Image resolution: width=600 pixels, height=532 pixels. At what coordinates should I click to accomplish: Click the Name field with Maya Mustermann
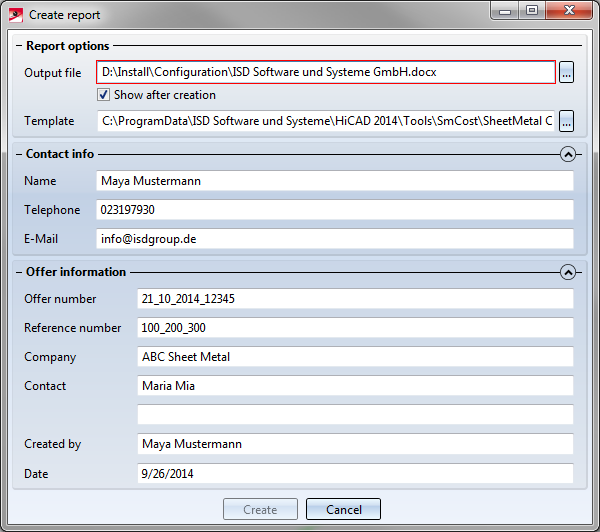[x=335, y=181]
